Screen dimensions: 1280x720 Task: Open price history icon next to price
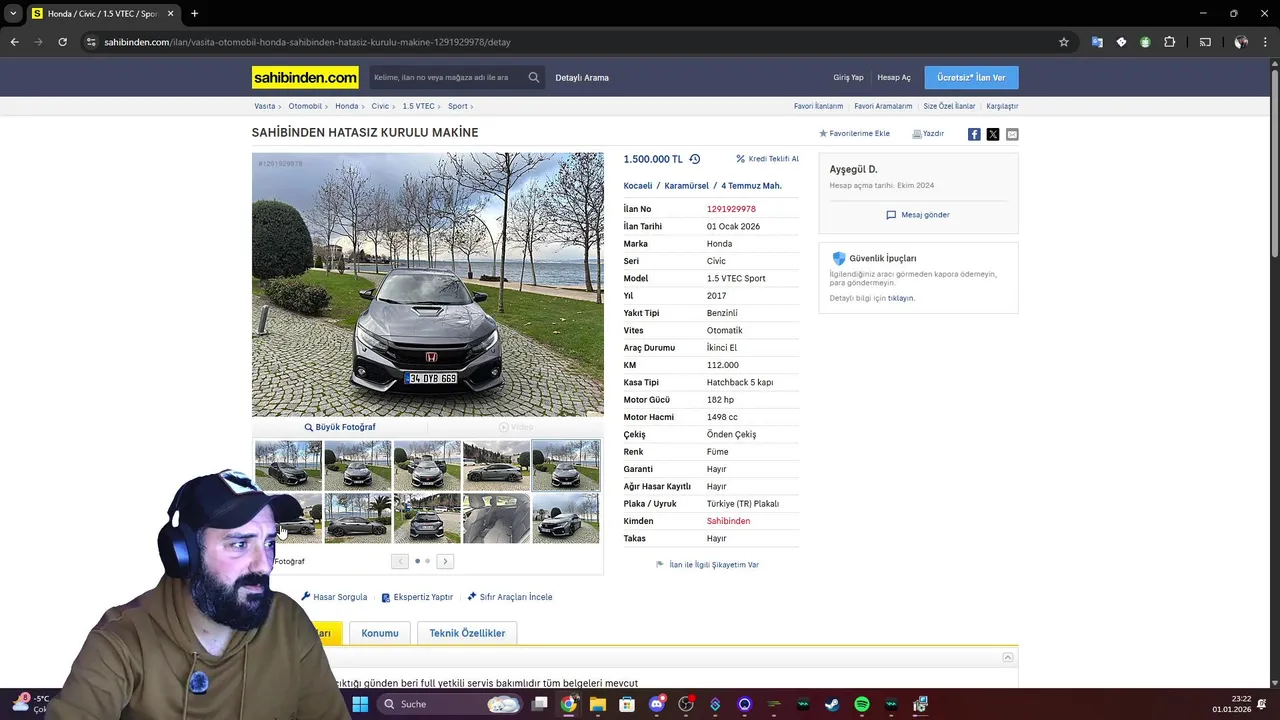click(x=695, y=159)
